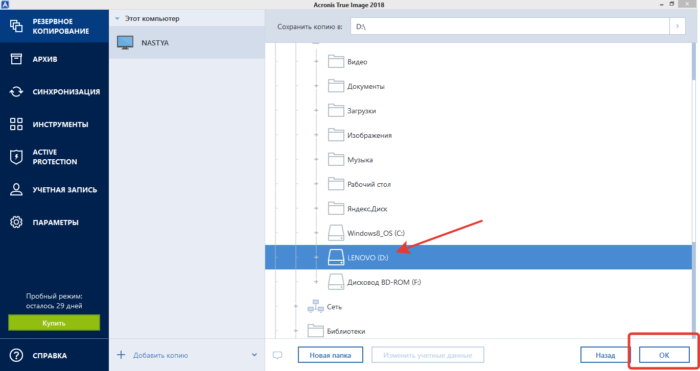Click the Рабочий стол folder icon
Screen dimensions: 700x371
tap(336, 184)
